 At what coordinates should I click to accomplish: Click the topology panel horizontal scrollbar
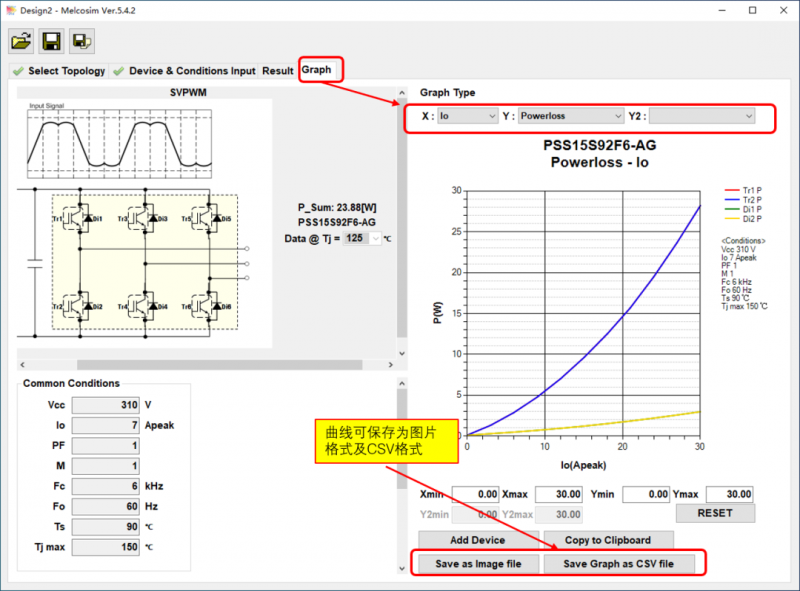(200, 364)
